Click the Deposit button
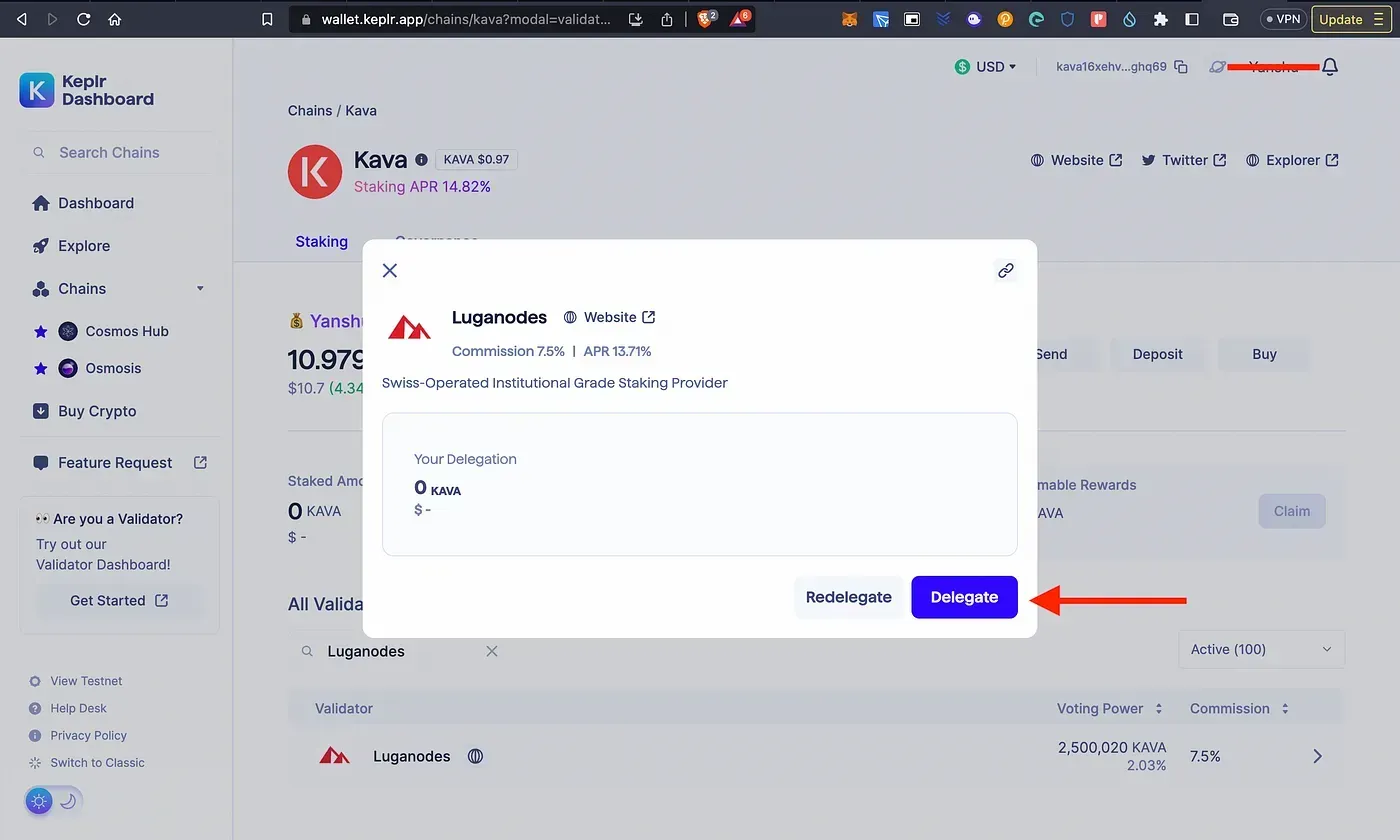1400x840 pixels. (1158, 354)
